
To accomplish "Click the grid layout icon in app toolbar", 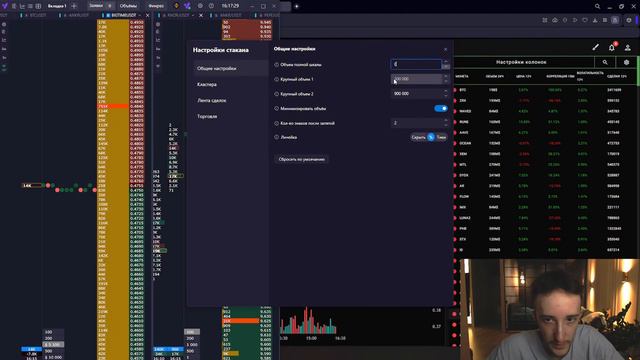I will [x=38, y=6].
